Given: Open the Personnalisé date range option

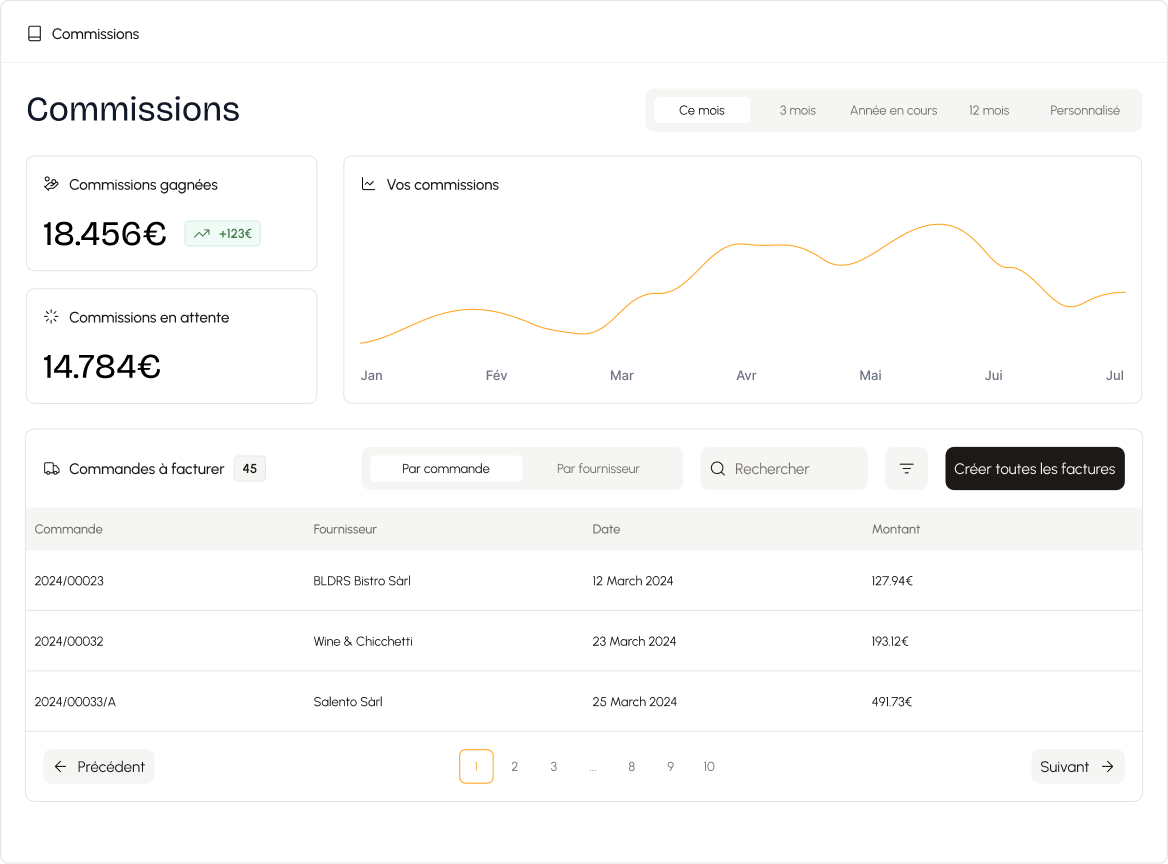Looking at the screenshot, I should tap(1084, 110).
